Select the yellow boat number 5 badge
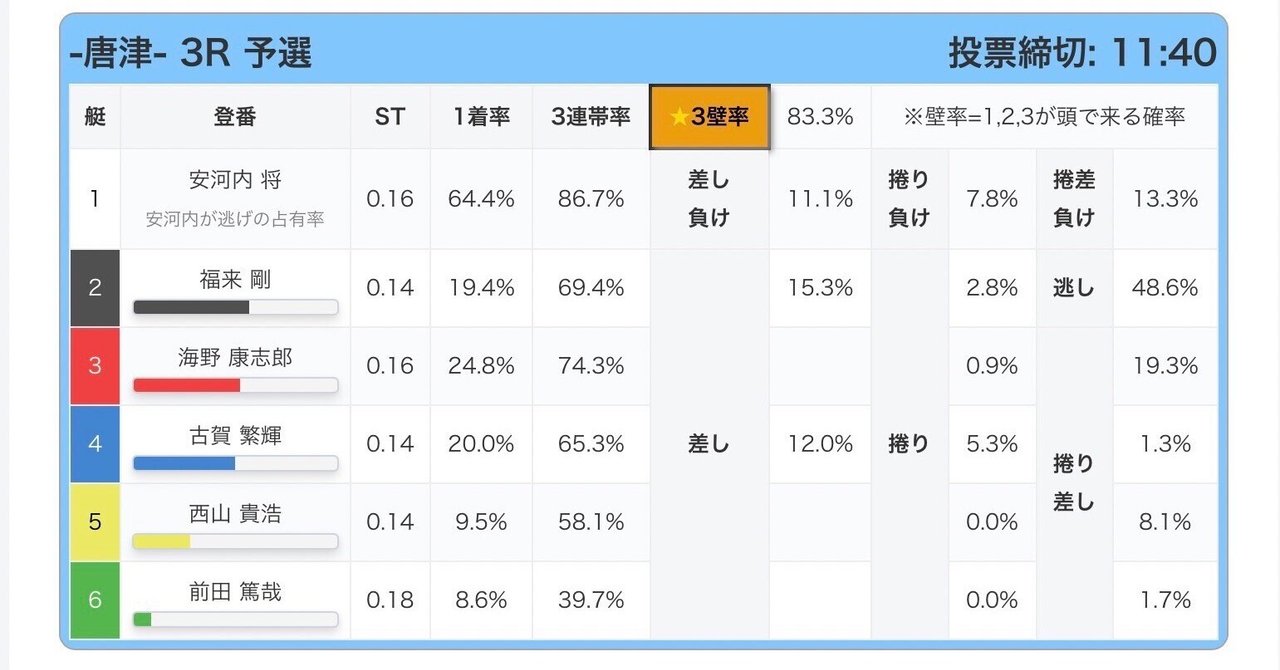Screen dimensions: 1280x670 95,522
